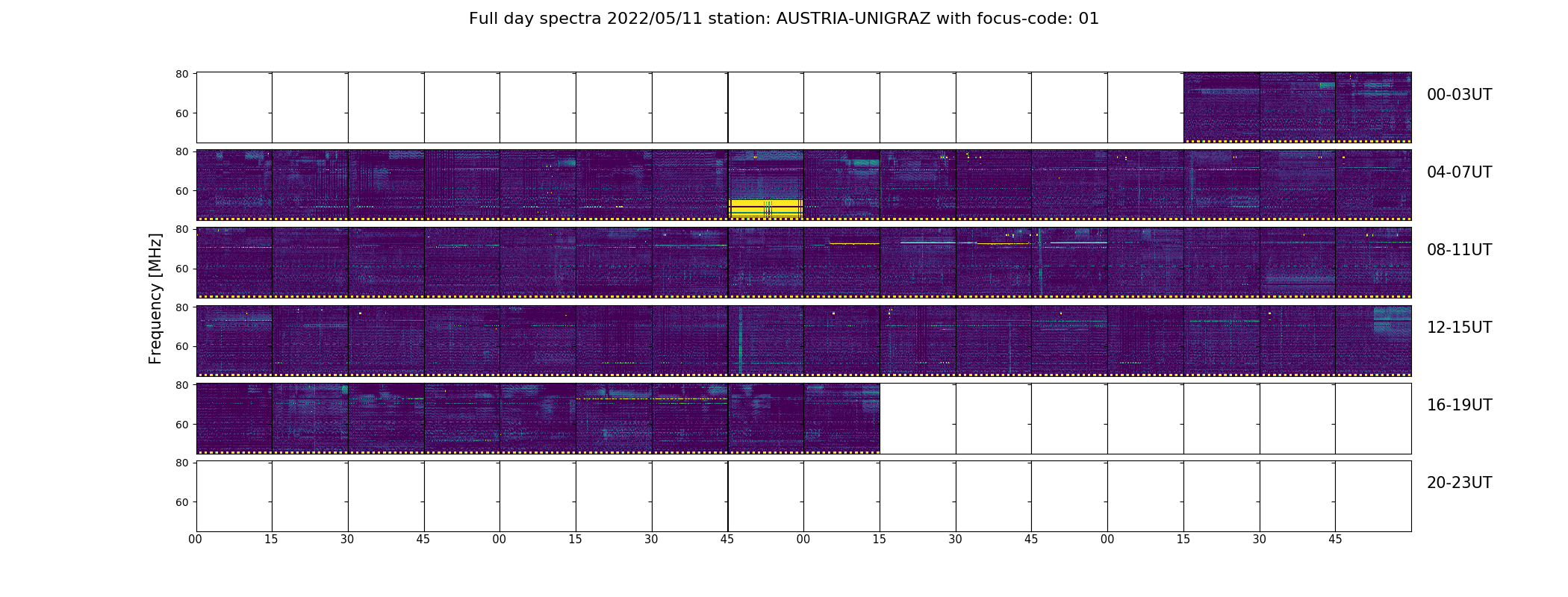The width and height of the screenshot is (1568, 597).
Task: Select the '16-19UT' row label
Action: click(x=1459, y=405)
